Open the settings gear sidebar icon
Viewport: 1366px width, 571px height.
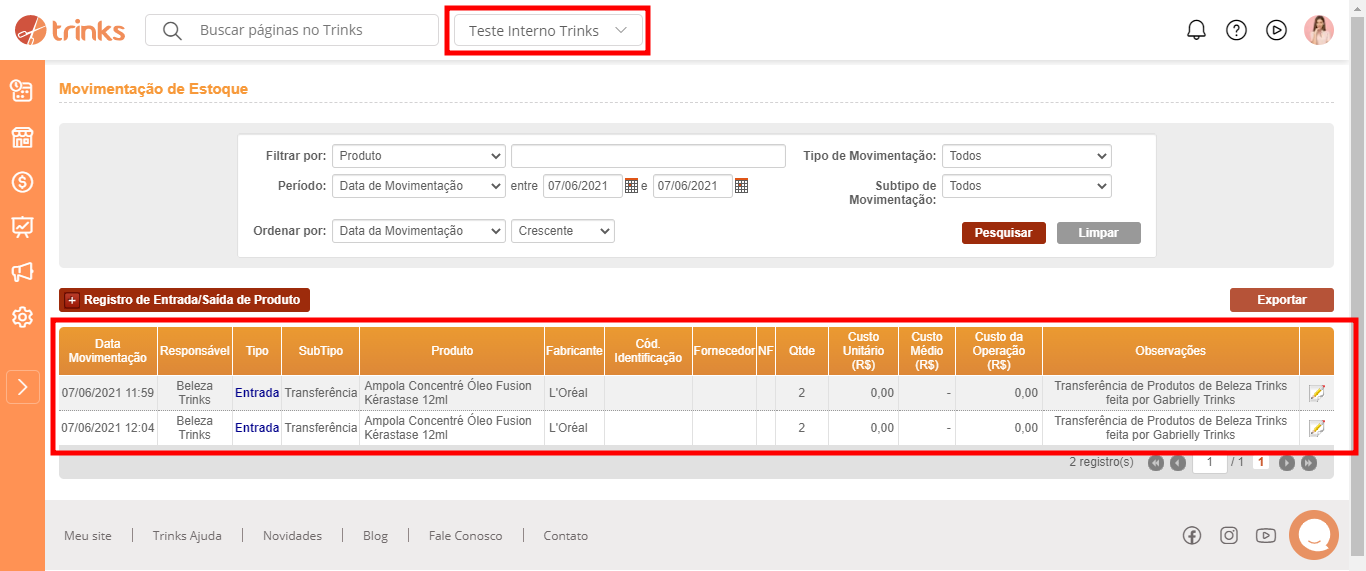click(22, 317)
